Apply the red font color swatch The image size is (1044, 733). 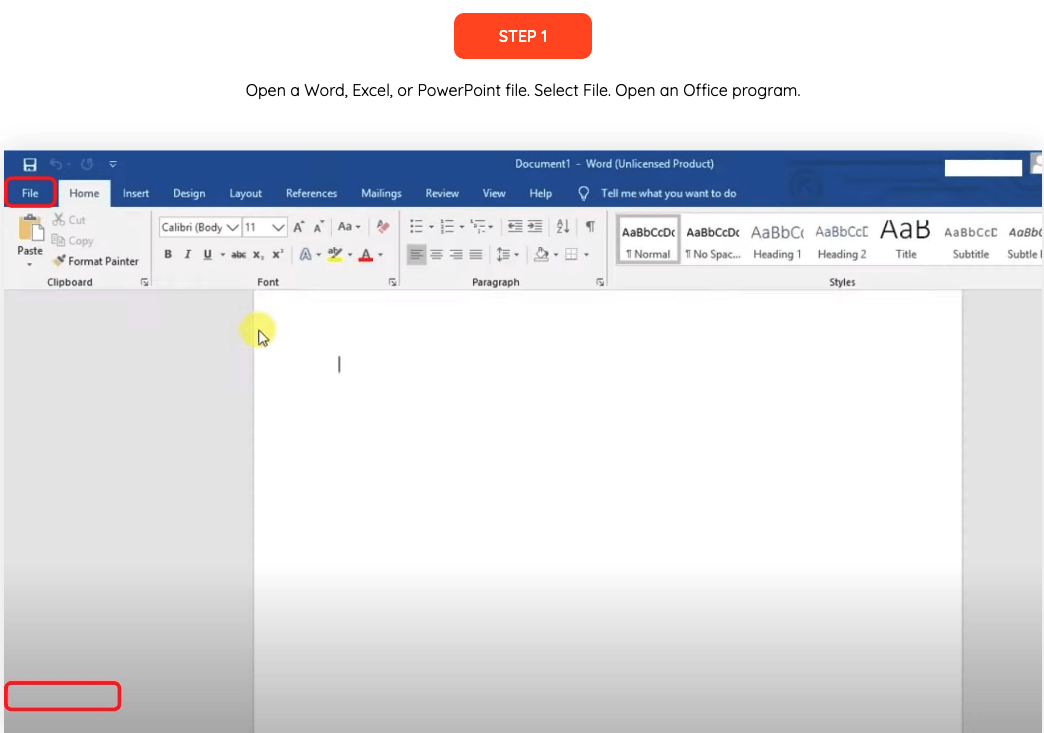tap(367, 255)
